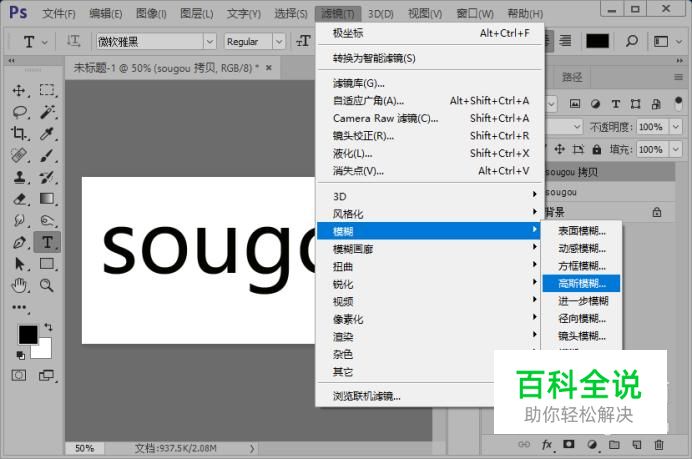Expand the 模糊画廊 submenu

pyautogui.click(x=430, y=249)
